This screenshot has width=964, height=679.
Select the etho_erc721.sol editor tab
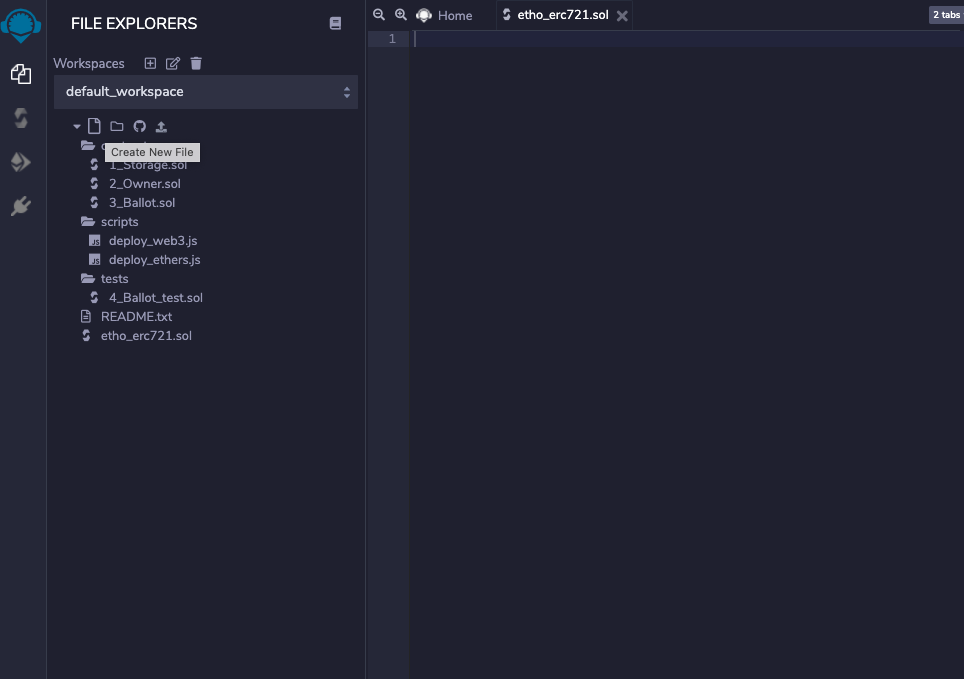click(563, 15)
